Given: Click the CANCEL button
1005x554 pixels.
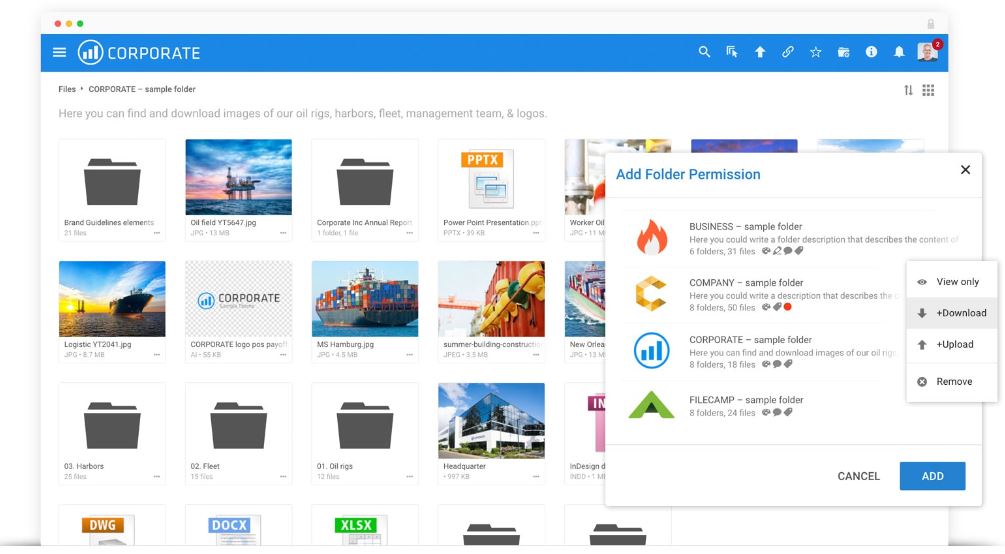Looking at the screenshot, I should 858,476.
